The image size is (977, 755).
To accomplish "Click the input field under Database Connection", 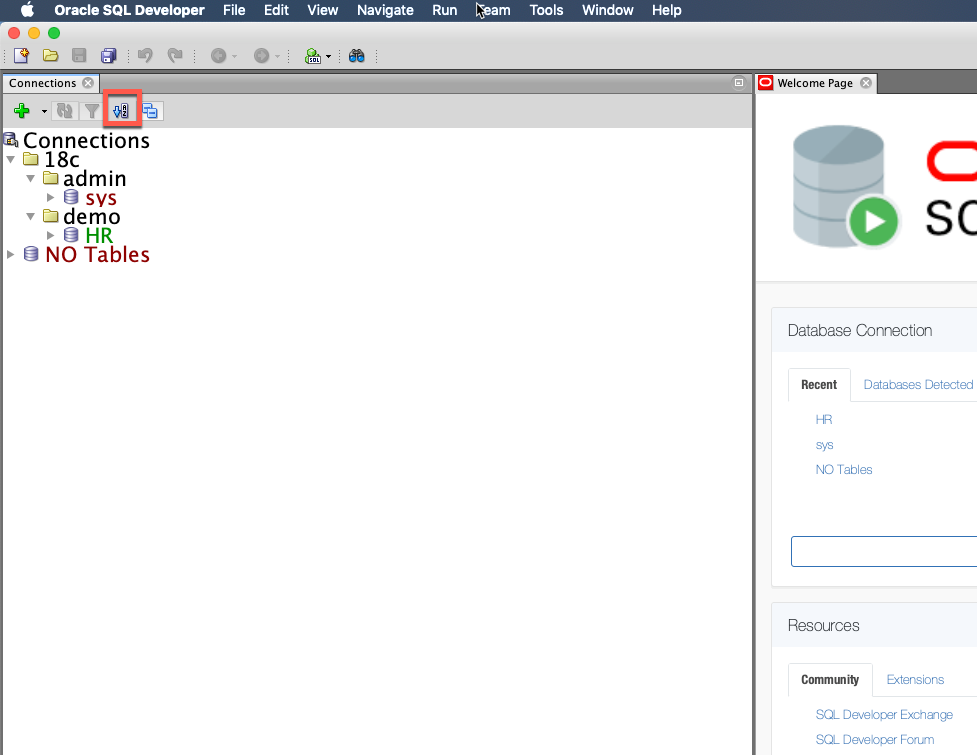I will pyautogui.click(x=884, y=551).
